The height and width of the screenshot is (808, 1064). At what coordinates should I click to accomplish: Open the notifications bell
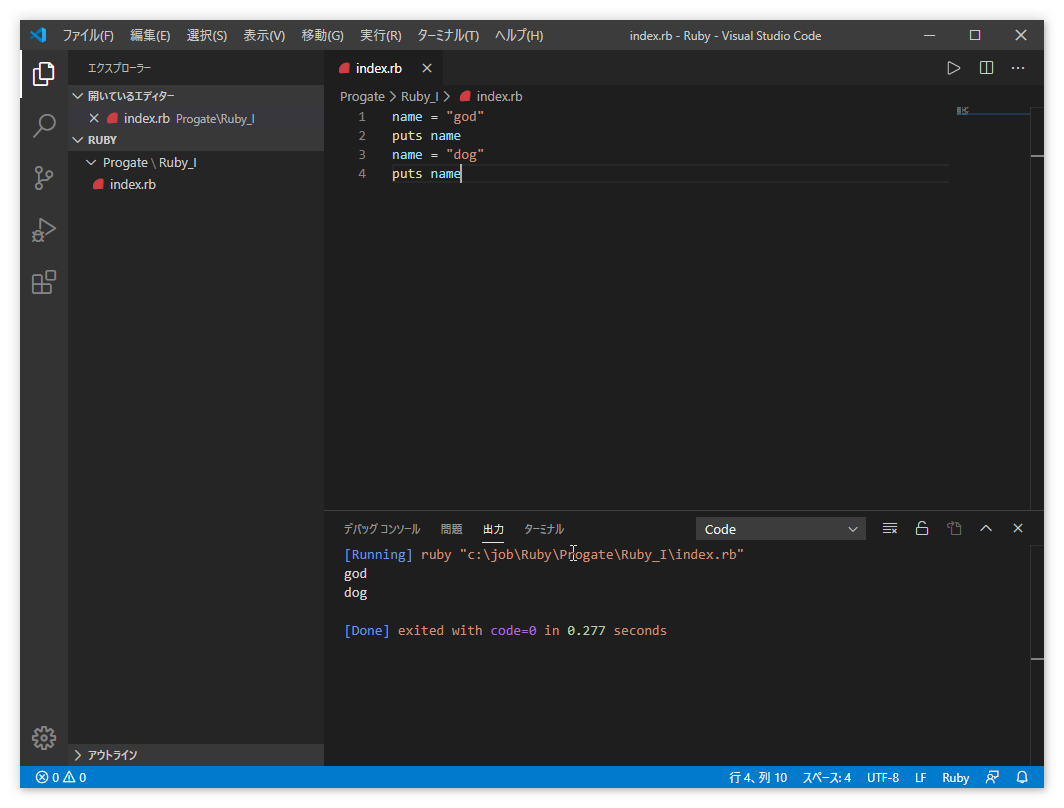tap(1022, 777)
